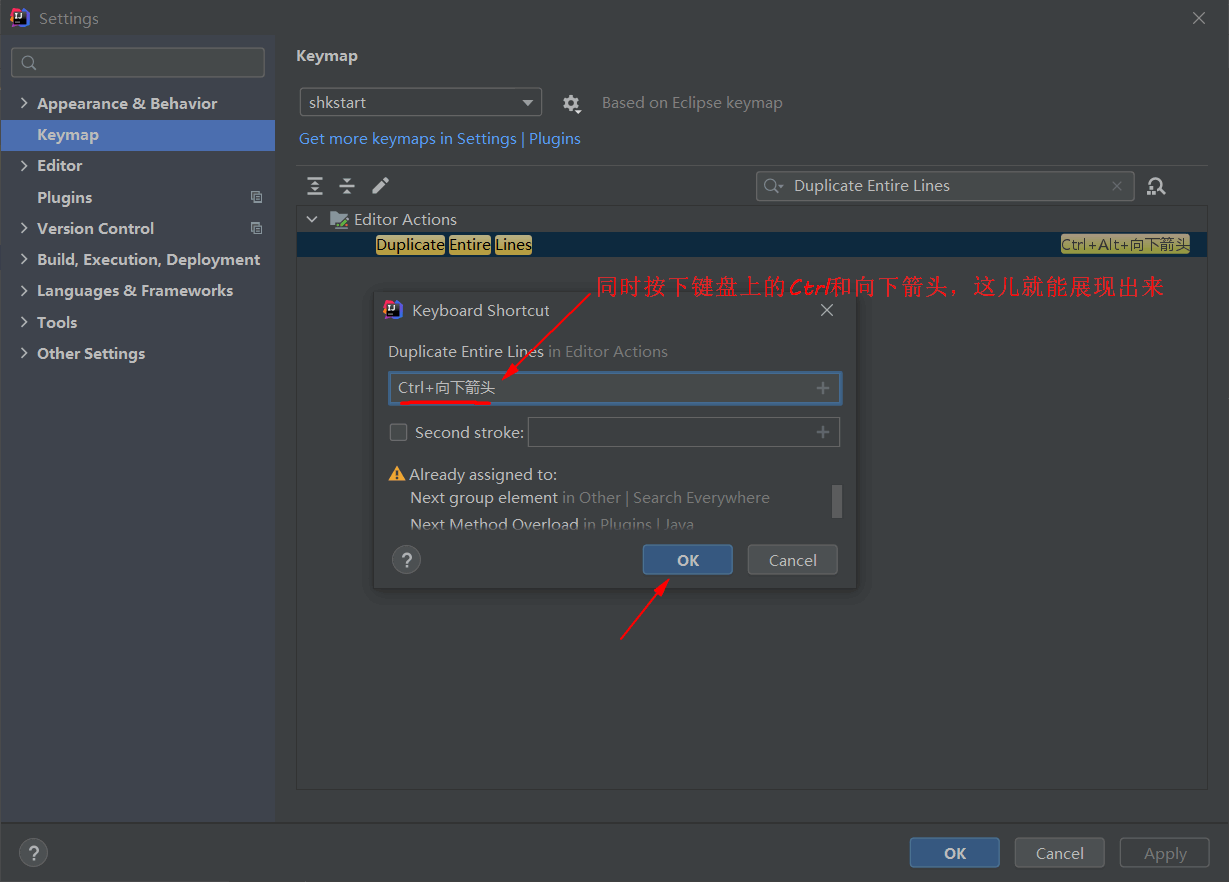Click the Collapse All icon in Keymap toolbar
The width and height of the screenshot is (1229, 882).
(x=347, y=186)
